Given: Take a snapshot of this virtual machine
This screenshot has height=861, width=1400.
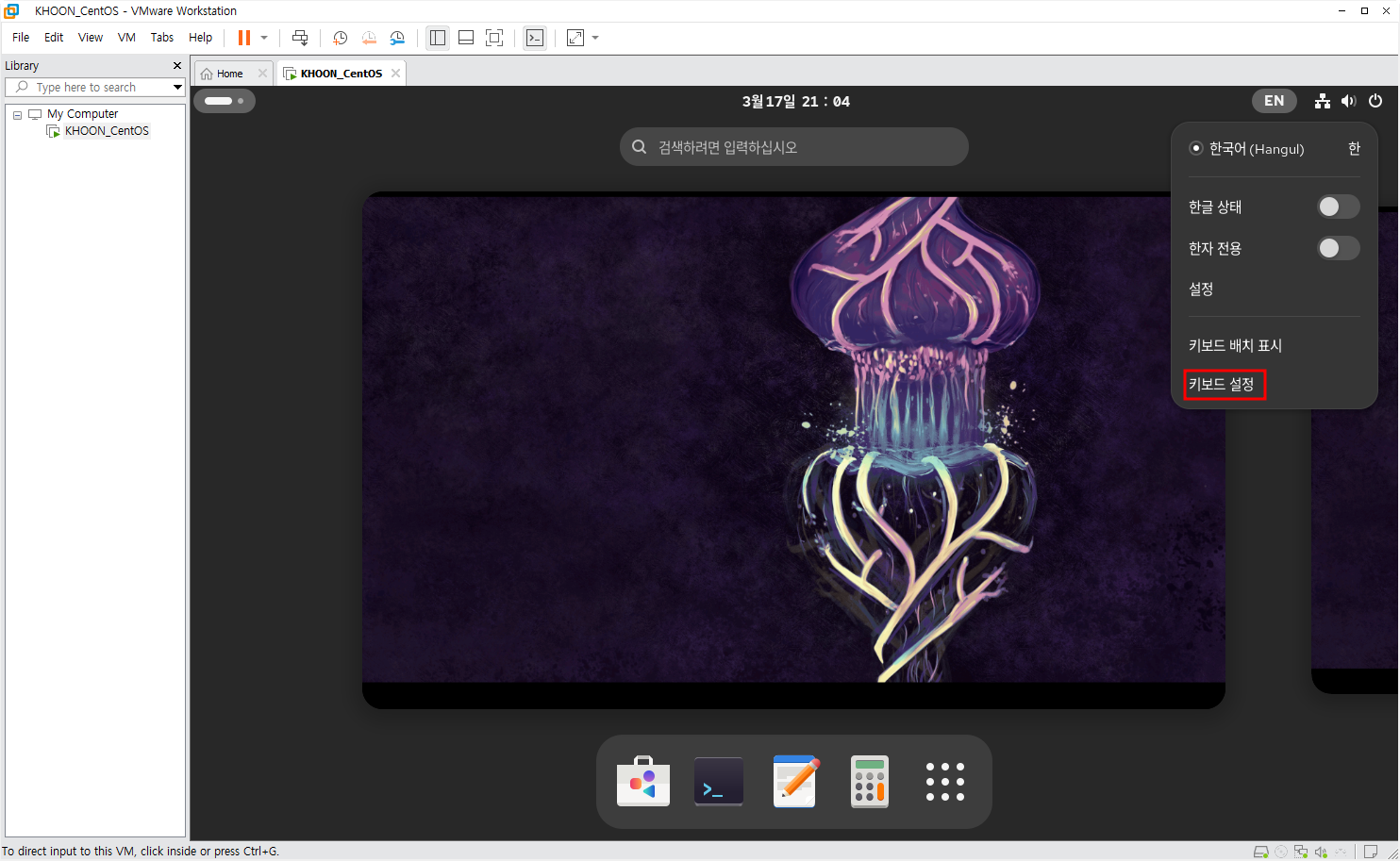Looking at the screenshot, I should (x=341, y=38).
